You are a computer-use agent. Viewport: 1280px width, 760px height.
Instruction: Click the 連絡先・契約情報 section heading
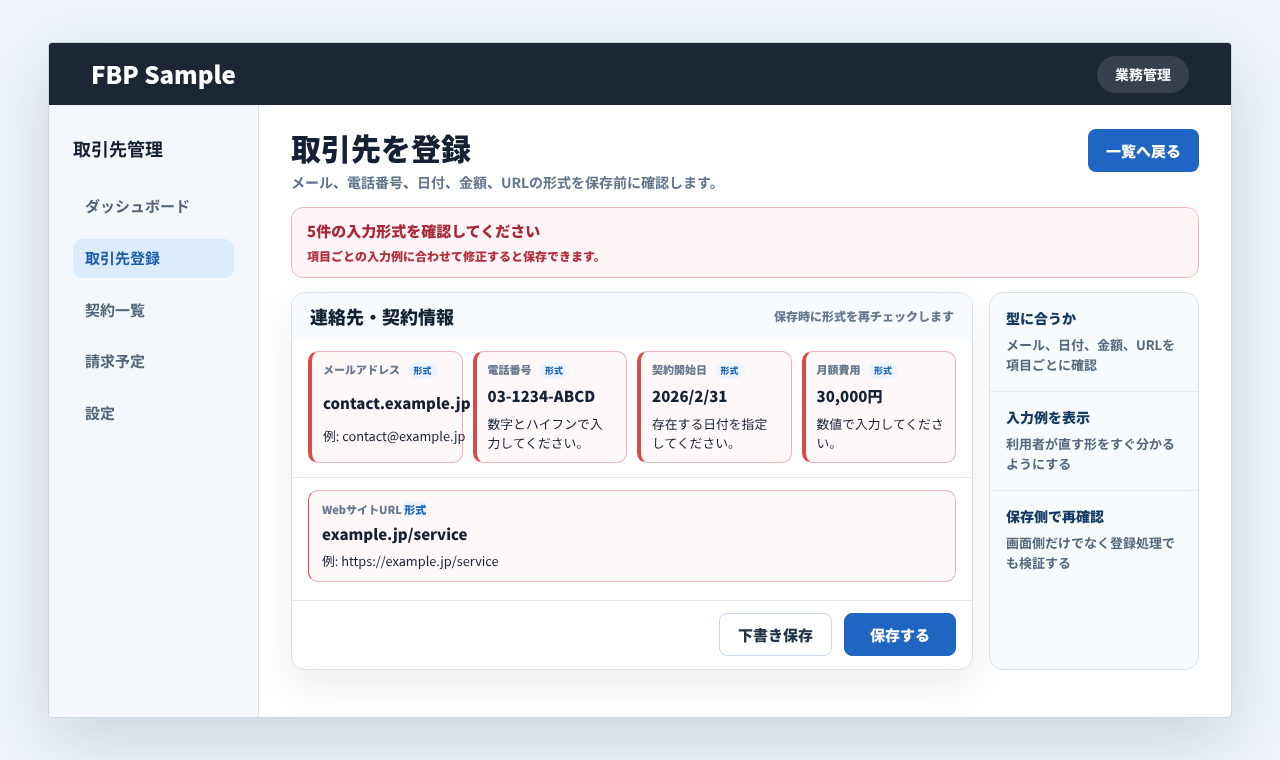(x=382, y=317)
